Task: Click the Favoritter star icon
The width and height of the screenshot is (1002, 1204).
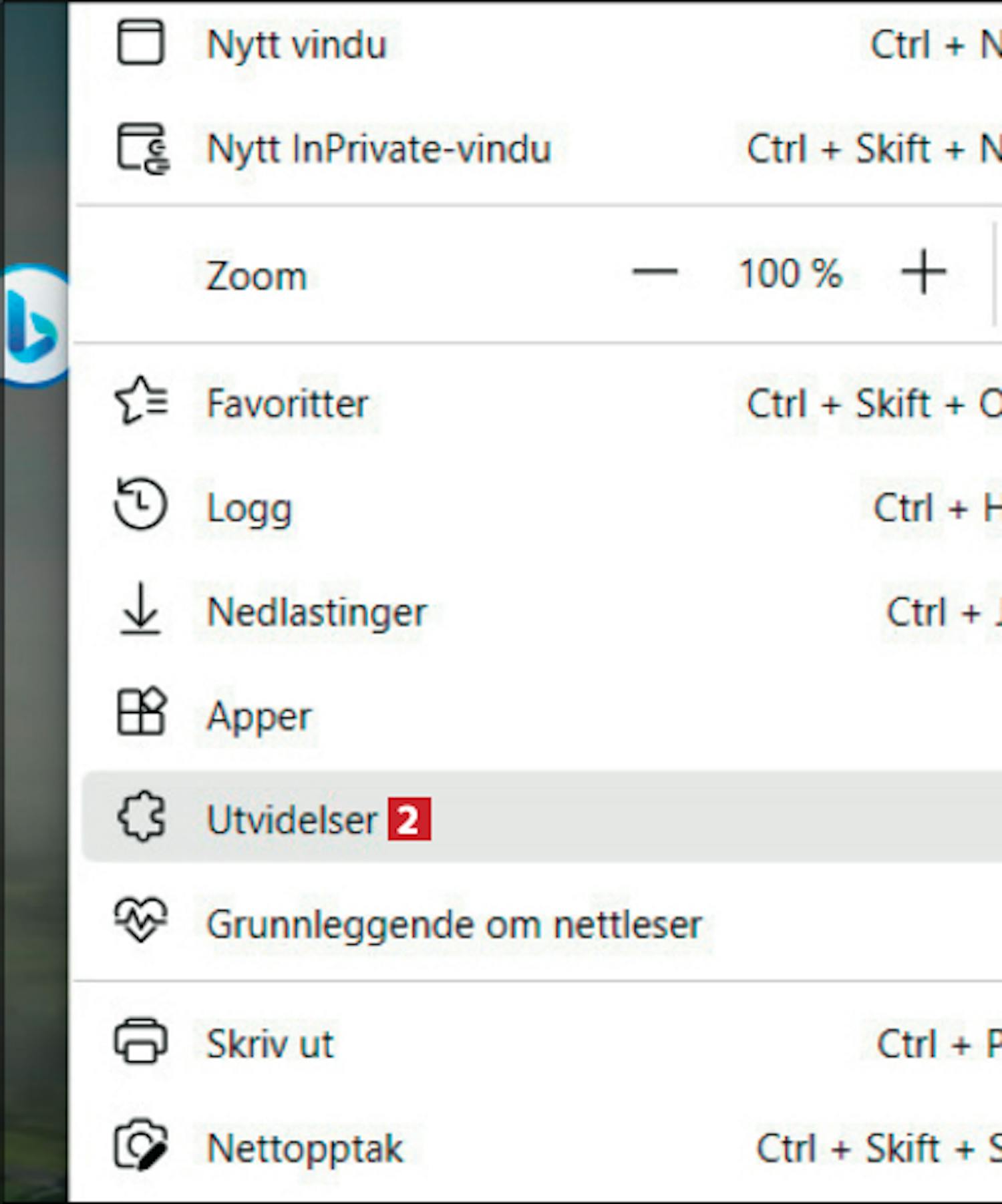Action: pyautogui.click(x=142, y=402)
